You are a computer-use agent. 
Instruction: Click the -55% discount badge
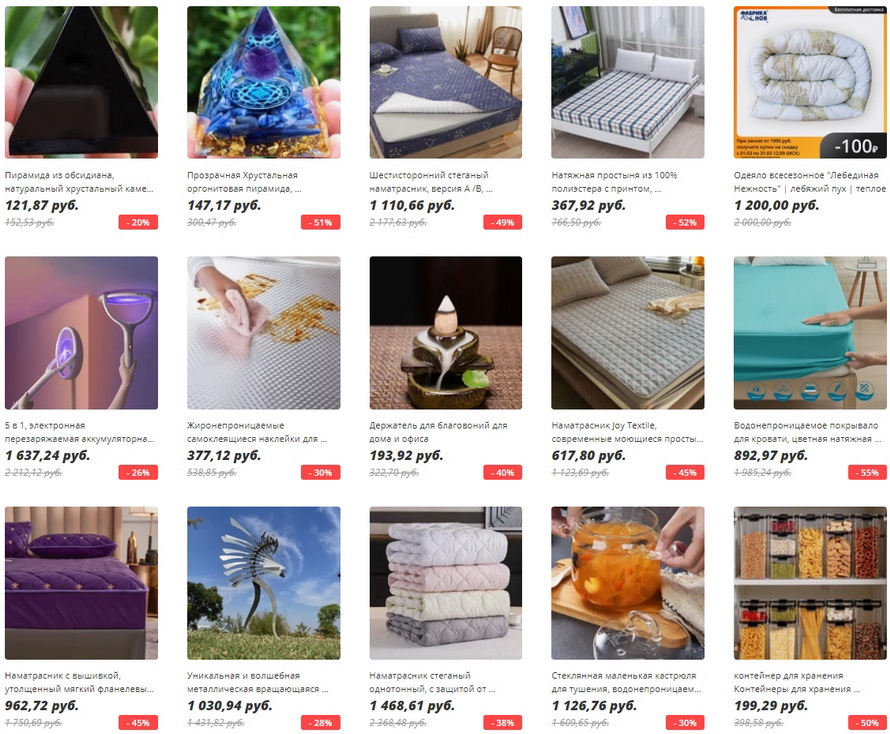coord(867,472)
